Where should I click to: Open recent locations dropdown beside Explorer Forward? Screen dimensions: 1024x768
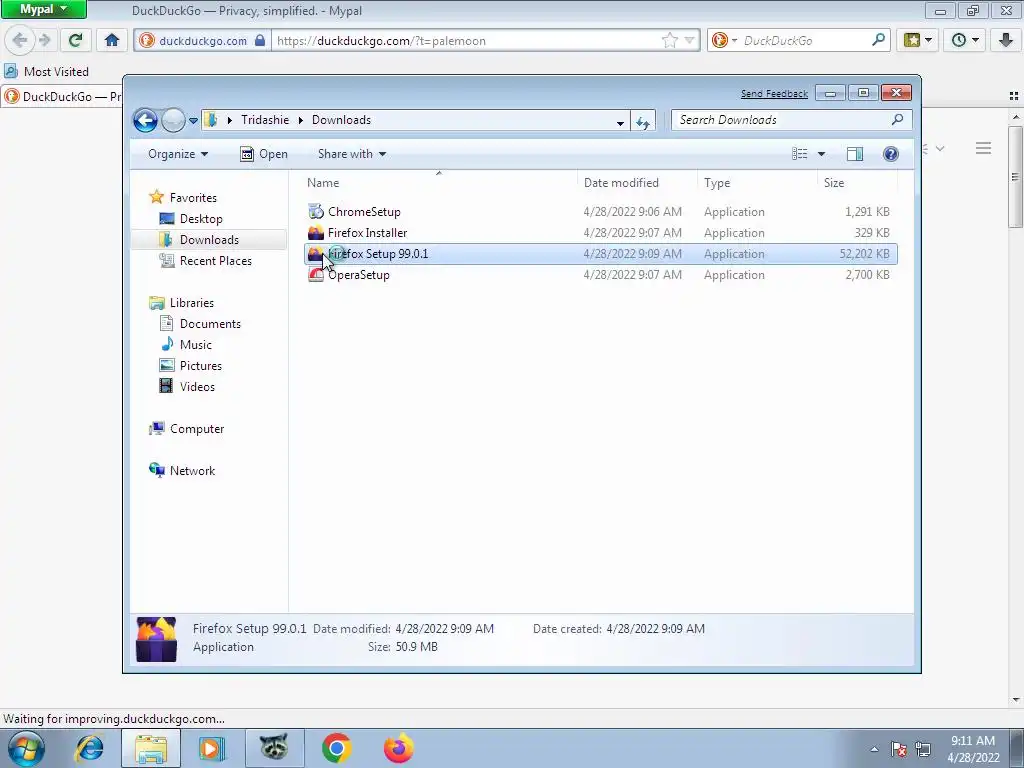pos(193,121)
